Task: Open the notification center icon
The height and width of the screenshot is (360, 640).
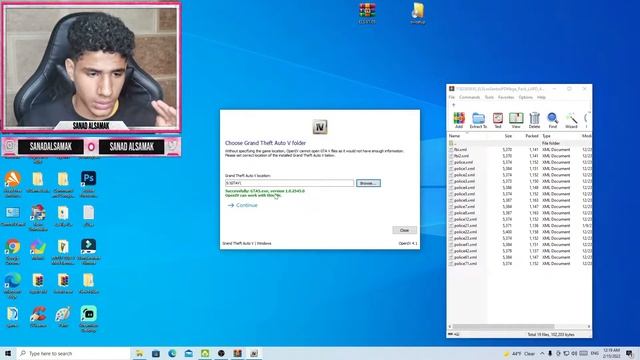Action: tap(630, 353)
